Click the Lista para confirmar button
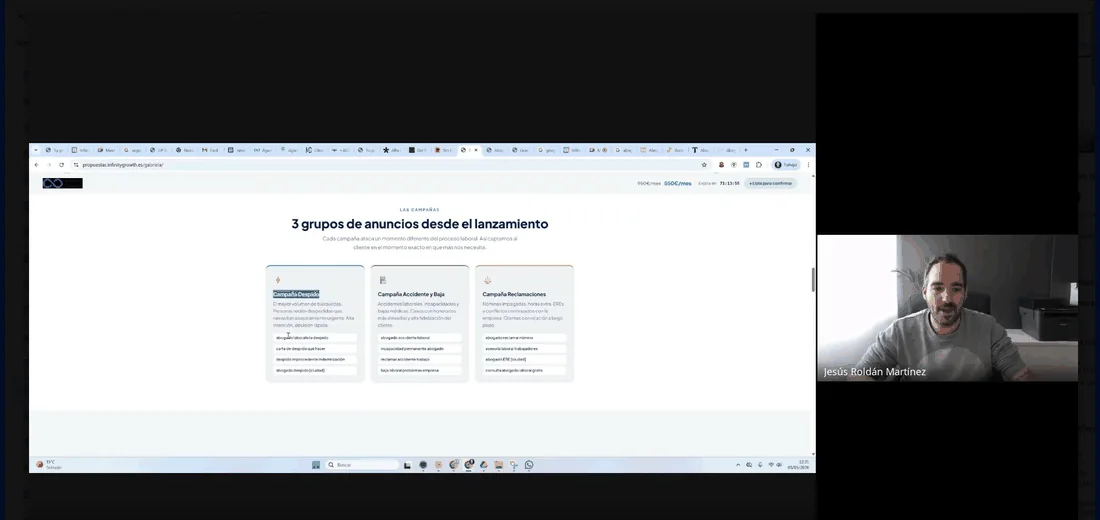This screenshot has width=1100, height=520. 770,183
